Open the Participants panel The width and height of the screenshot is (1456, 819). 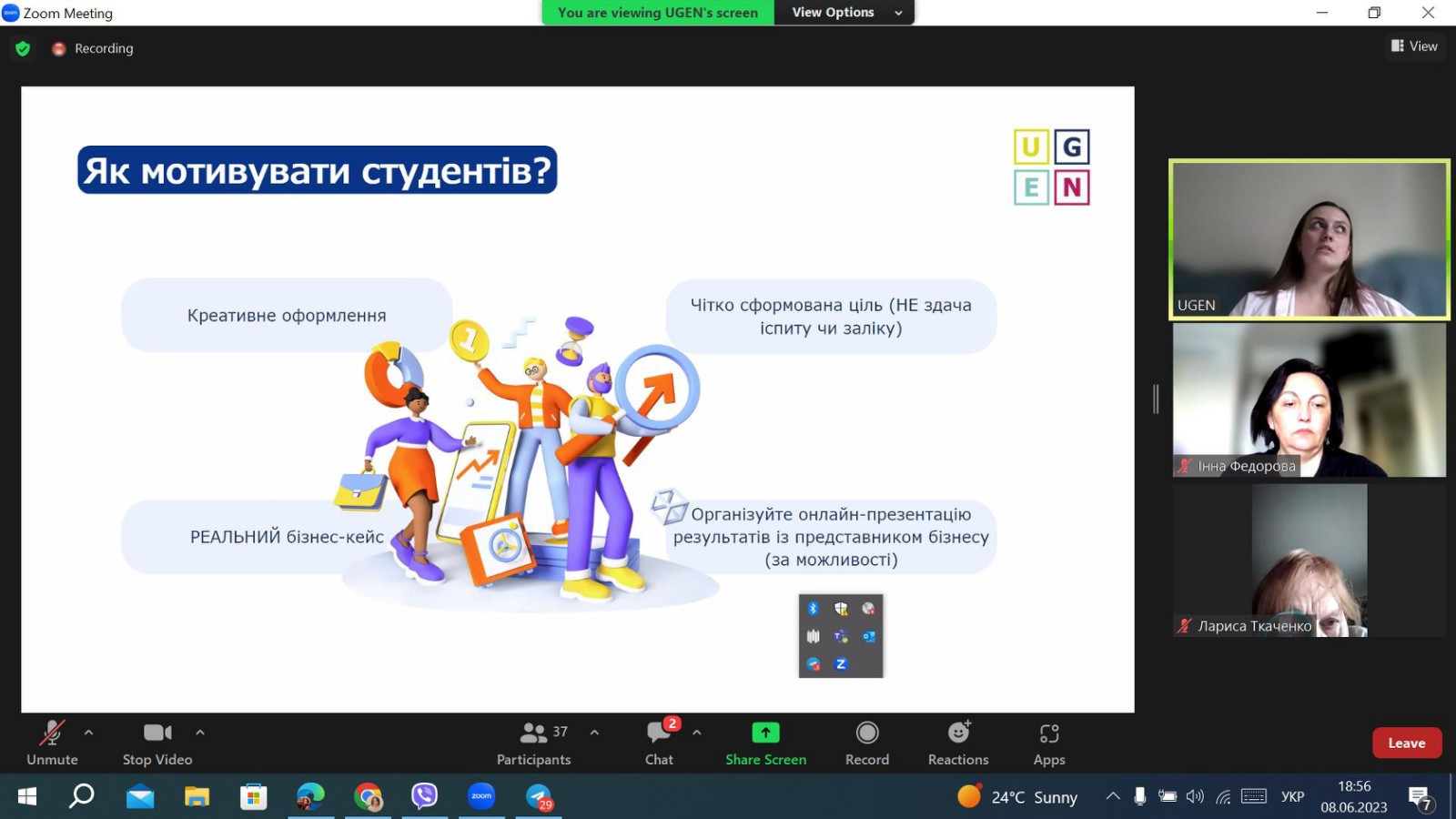534,743
